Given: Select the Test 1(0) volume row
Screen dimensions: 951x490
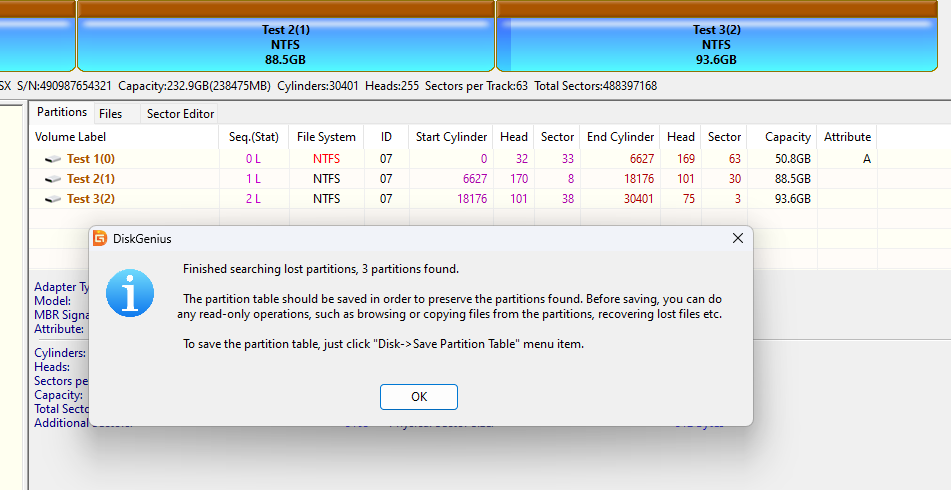Looking at the screenshot, I should point(454,159).
